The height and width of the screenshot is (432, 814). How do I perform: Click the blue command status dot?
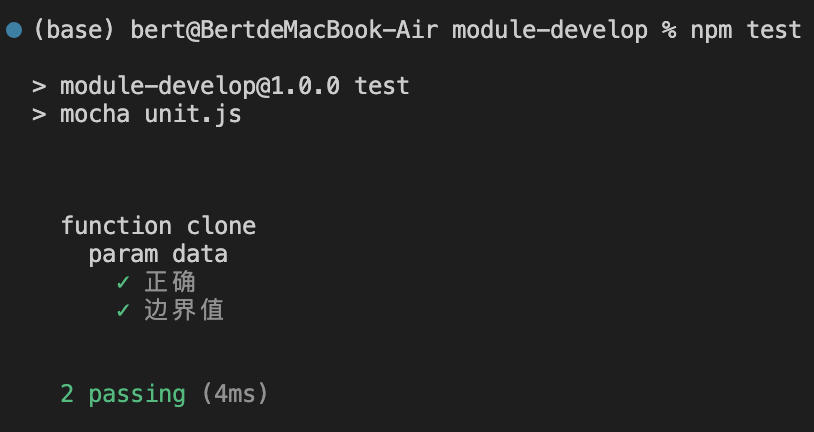[14, 31]
